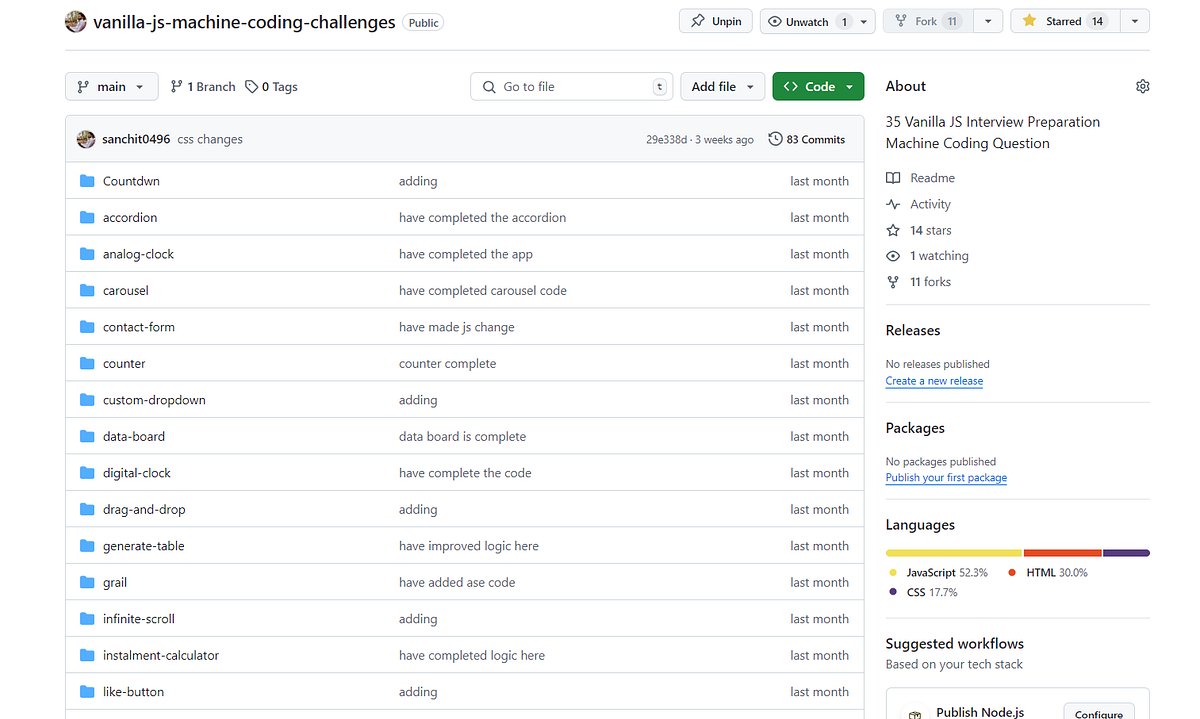Click the Readme book icon
This screenshot has width=1200, height=719.
click(x=893, y=177)
